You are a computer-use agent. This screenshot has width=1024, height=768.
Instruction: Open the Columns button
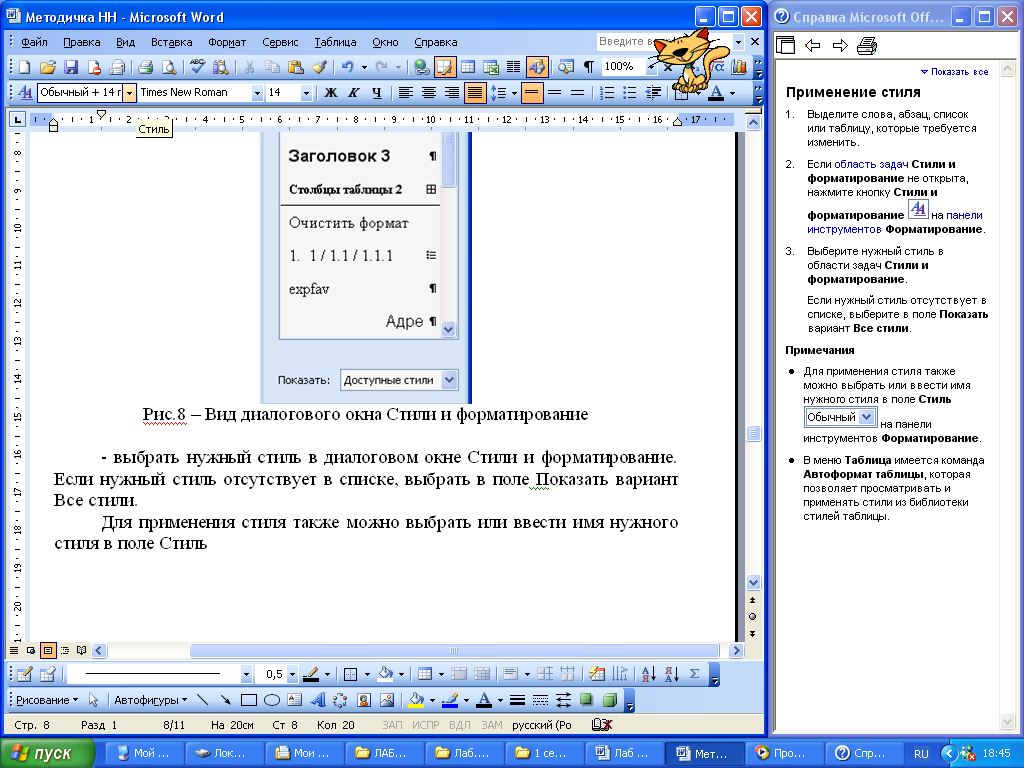point(514,67)
